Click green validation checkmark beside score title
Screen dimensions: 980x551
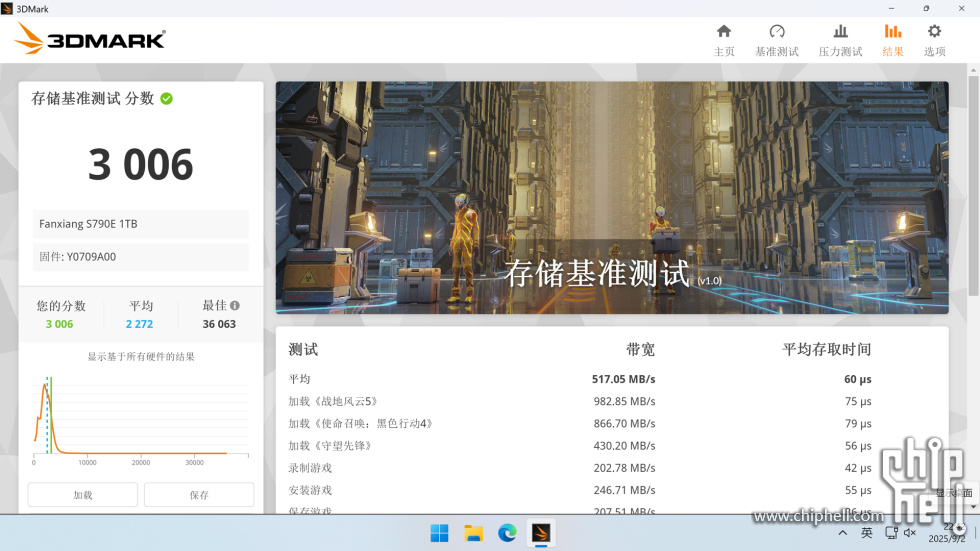tap(167, 98)
